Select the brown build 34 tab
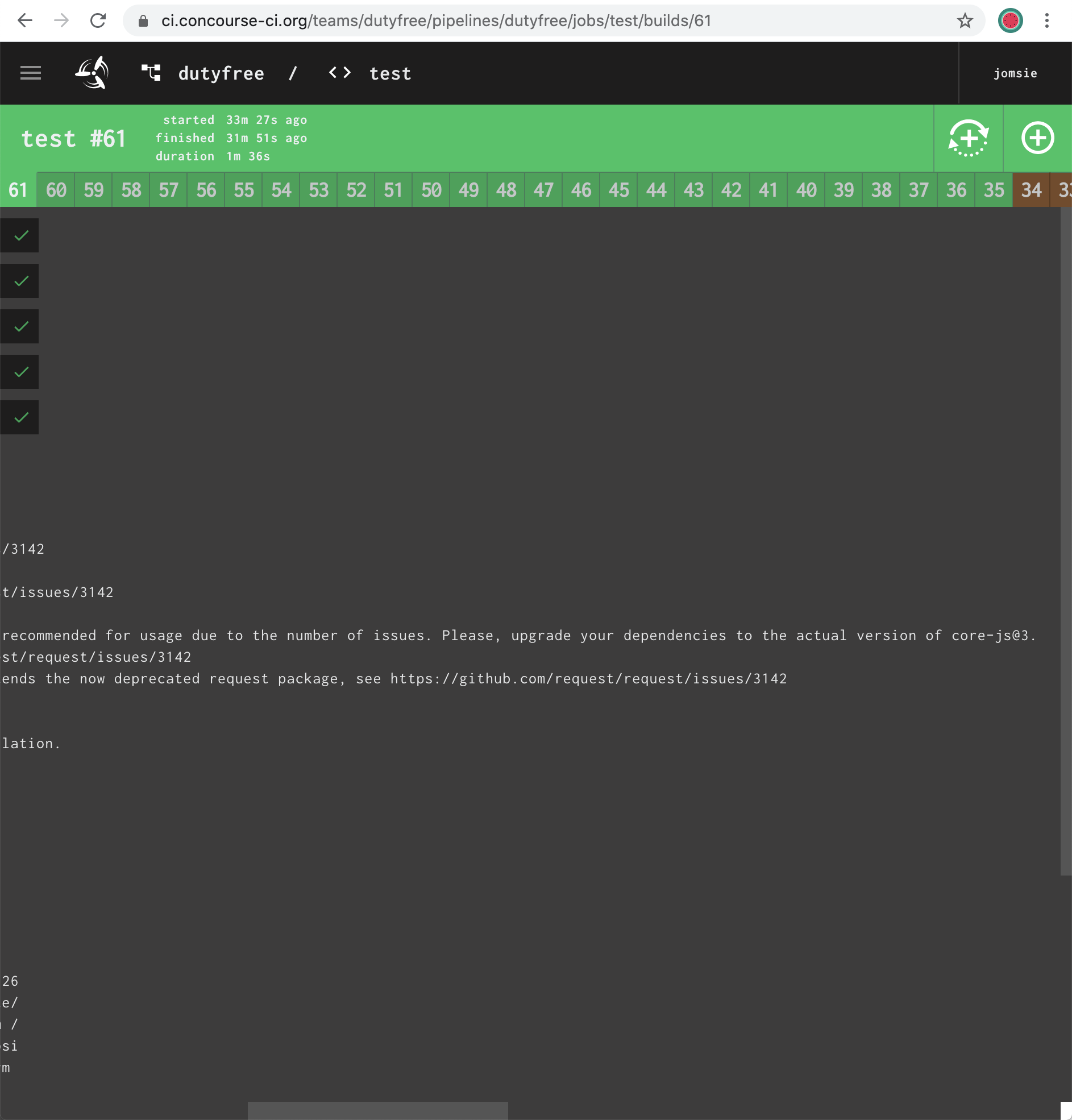Image resolution: width=1072 pixels, height=1120 pixels. pyautogui.click(x=1032, y=190)
